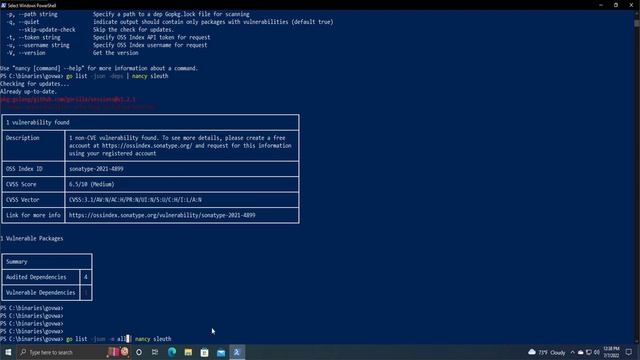Image resolution: width=640 pixels, height=360 pixels.
Task: Click the CVSS:3.1 vector string value
Action: click(x=135, y=200)
